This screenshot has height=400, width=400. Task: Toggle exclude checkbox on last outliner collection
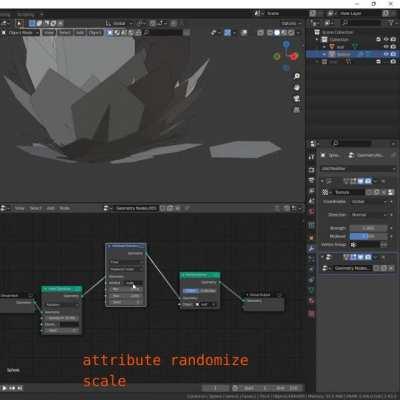coord(378,62)
